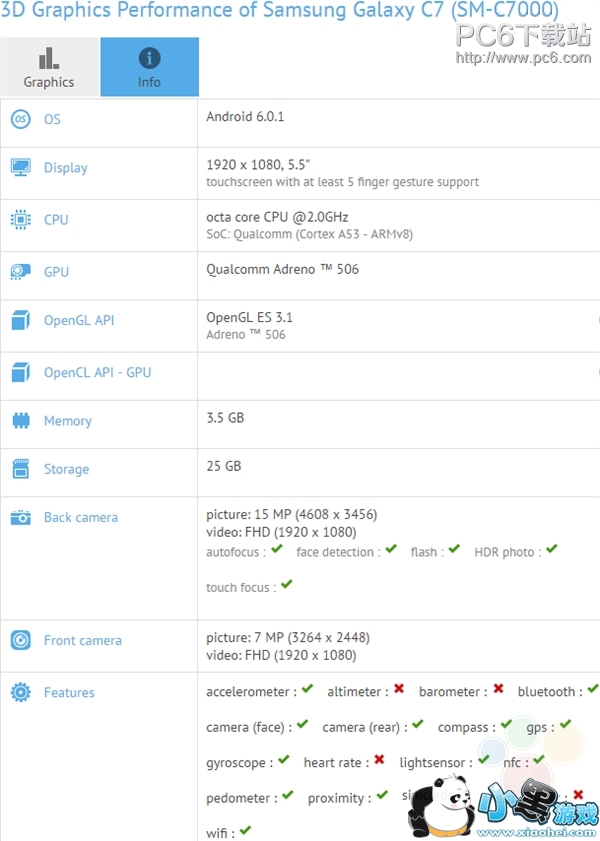
Task: Click the Display label
Action: coord(65,168)
